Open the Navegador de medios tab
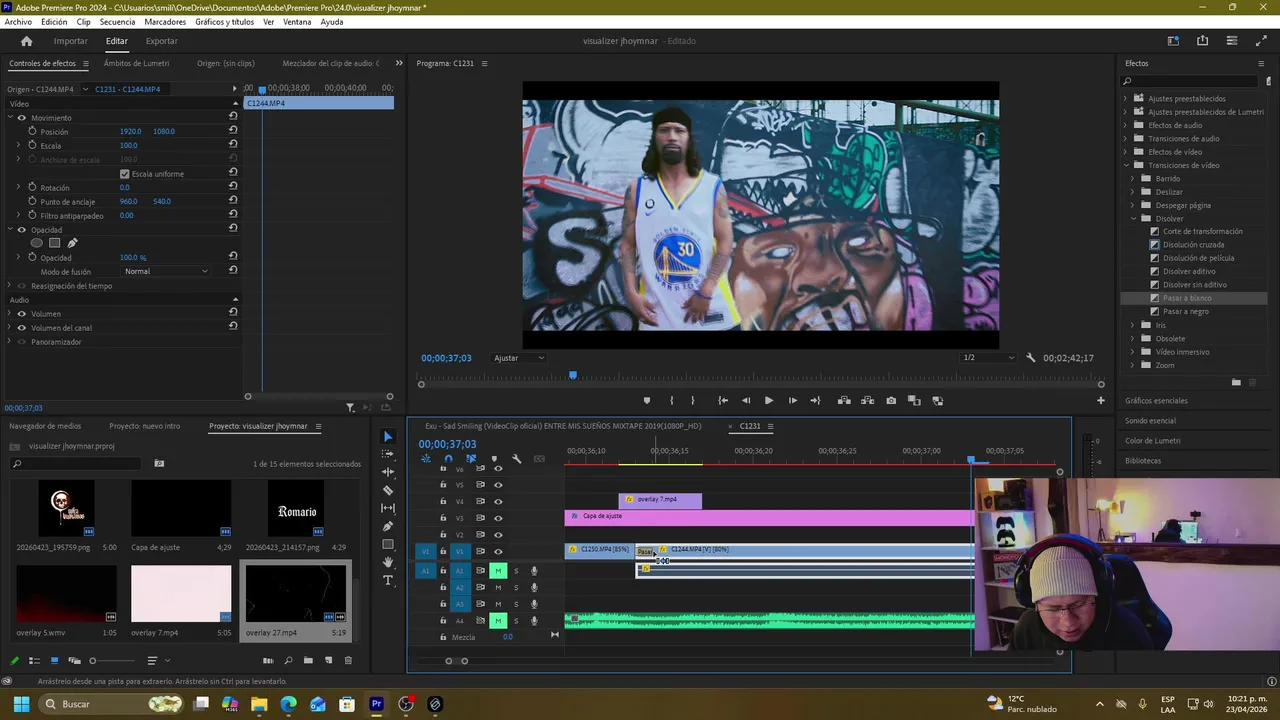 45,426
